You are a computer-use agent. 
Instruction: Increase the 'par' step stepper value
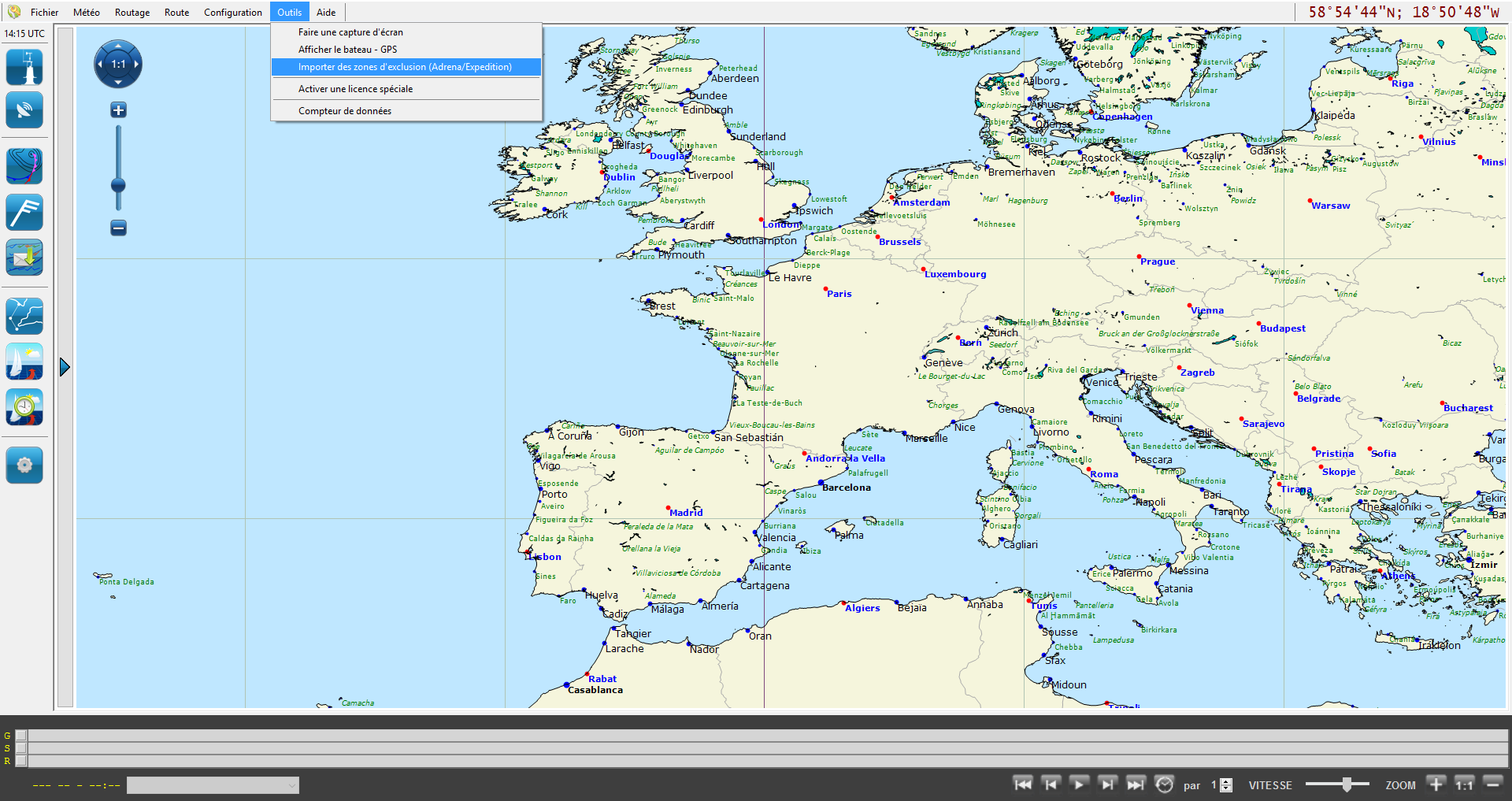tap(1226, 781)
